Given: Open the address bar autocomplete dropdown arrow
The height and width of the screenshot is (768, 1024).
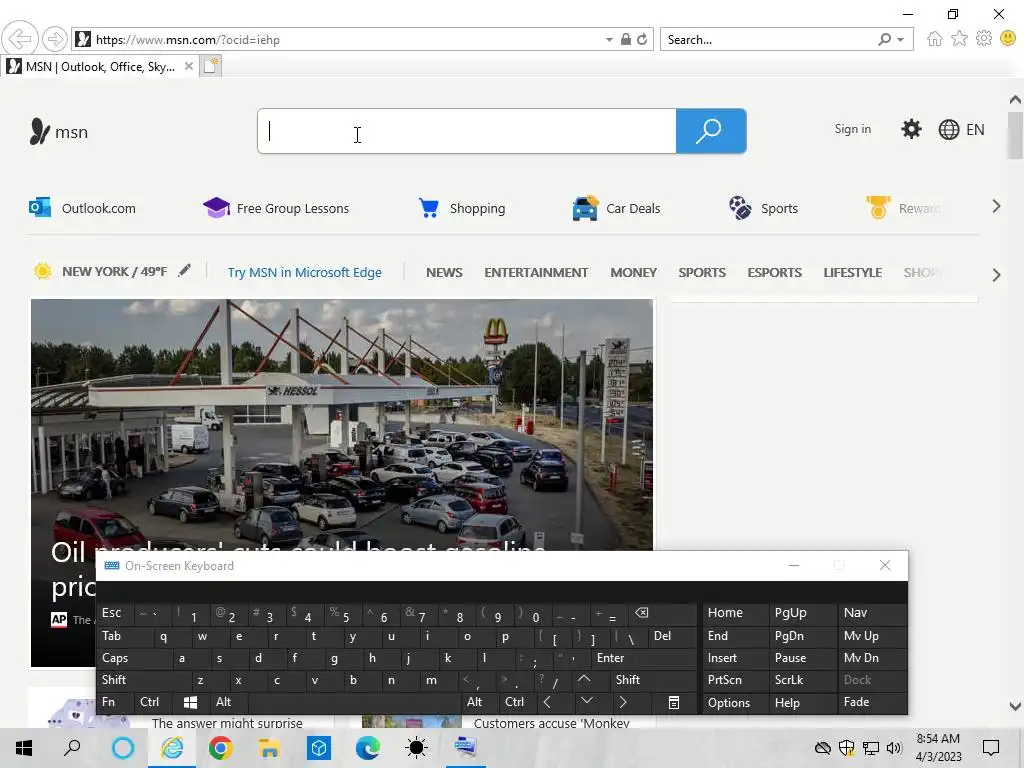Looking at the screenshot, I should pos(609,40).
